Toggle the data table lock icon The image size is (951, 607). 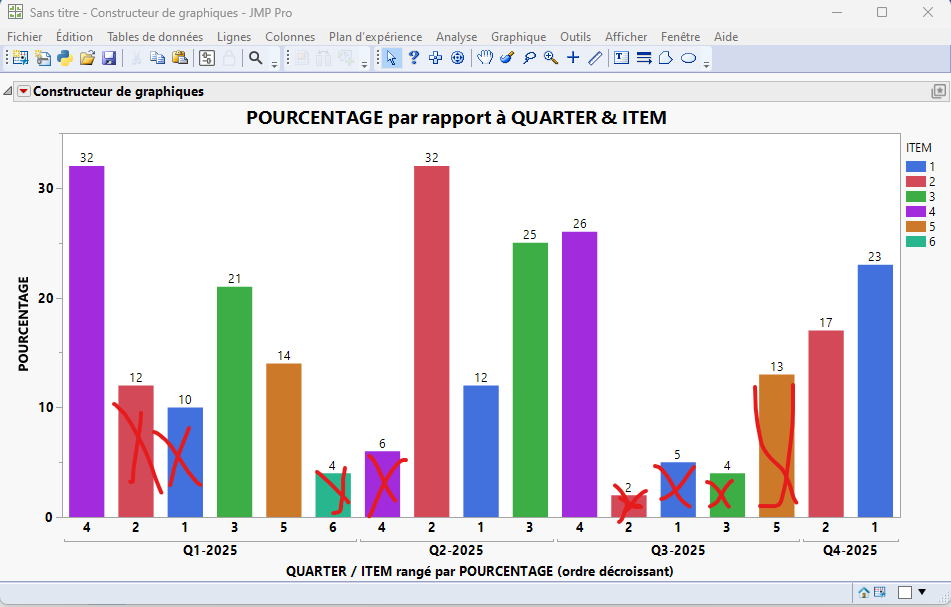[x=227, y=58]
